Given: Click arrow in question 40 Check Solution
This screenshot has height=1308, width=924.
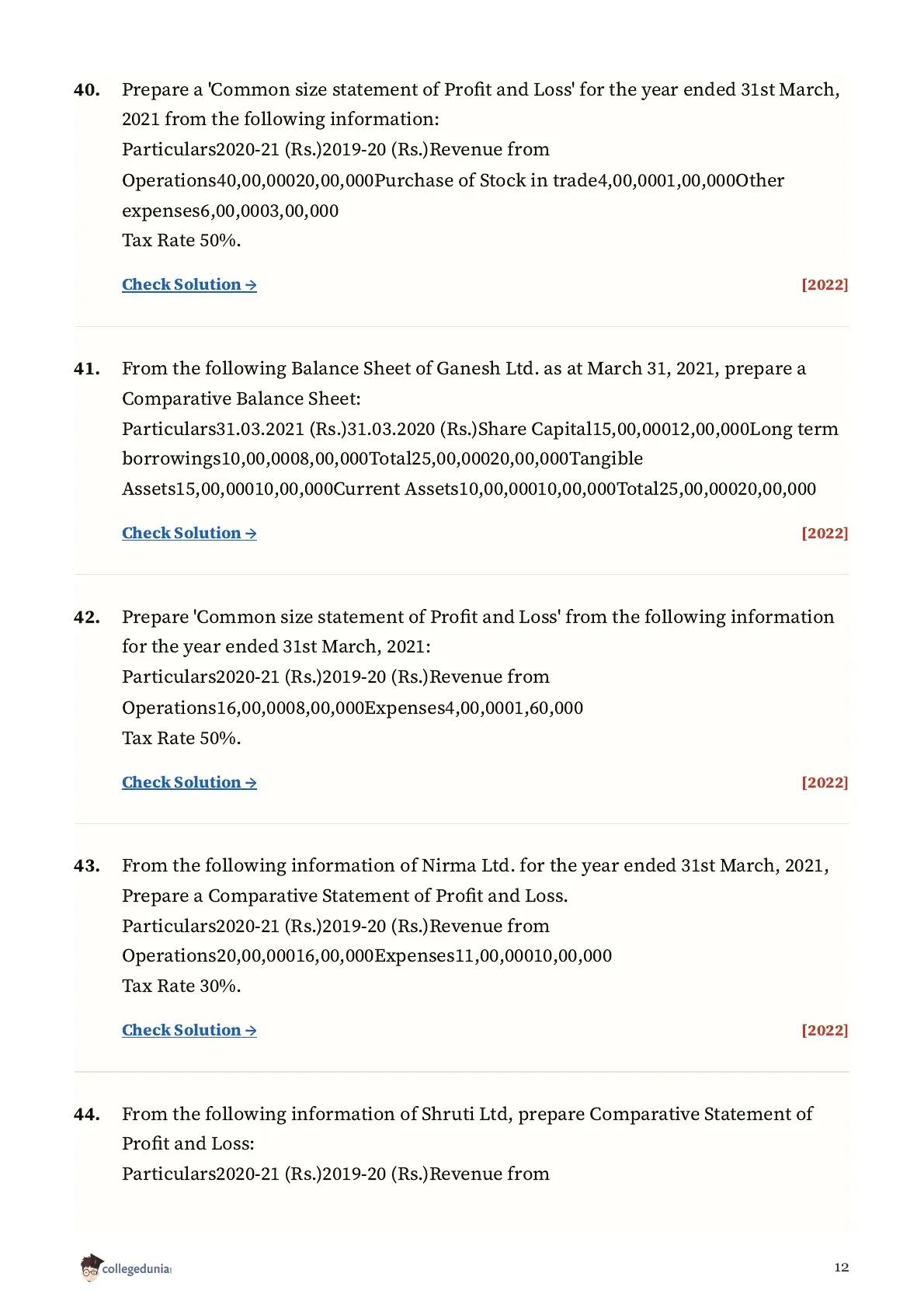Looking at the screenshot, I should pos(251,285).
